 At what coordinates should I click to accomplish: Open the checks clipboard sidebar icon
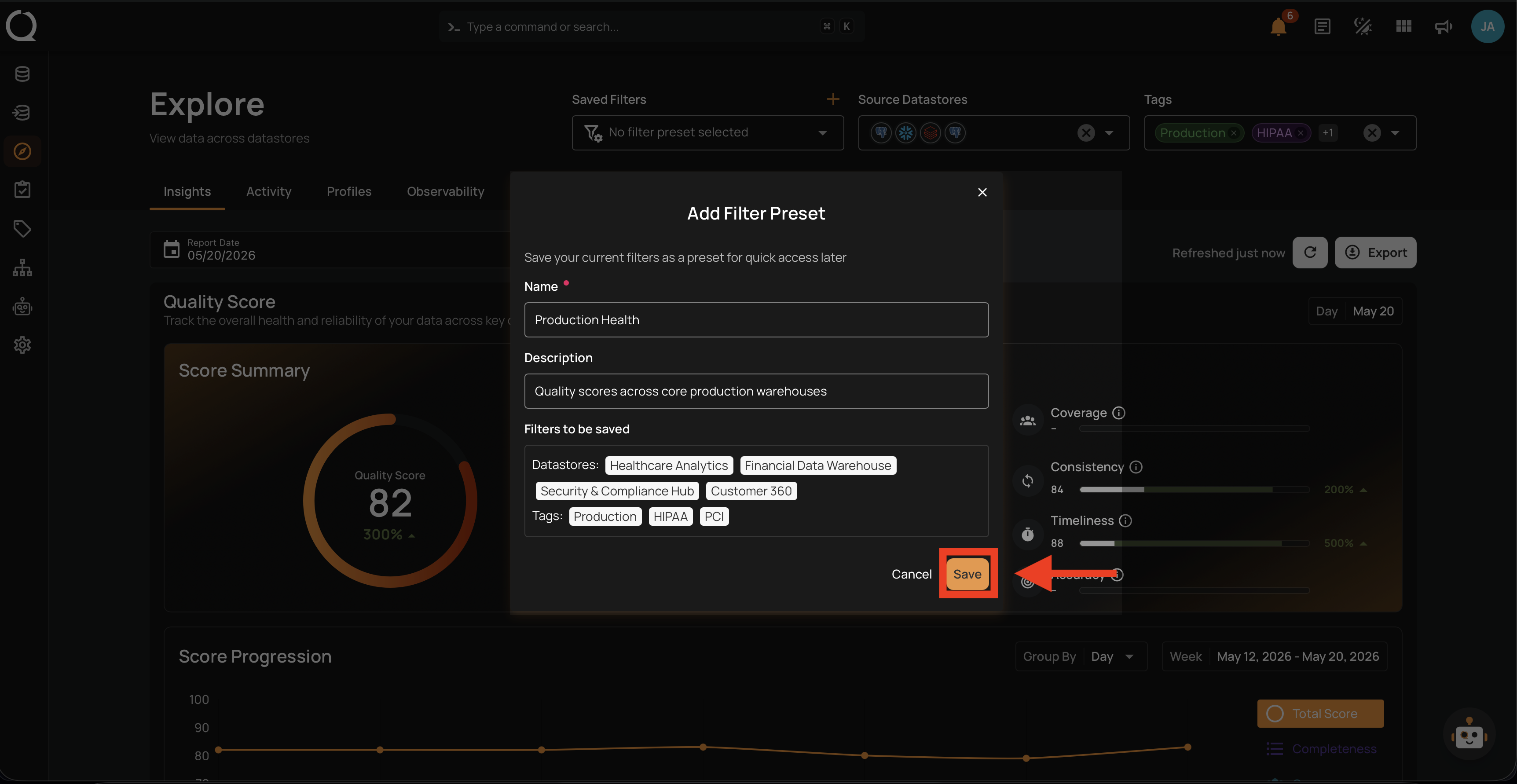pyautogui.click(x=22, y=190)
